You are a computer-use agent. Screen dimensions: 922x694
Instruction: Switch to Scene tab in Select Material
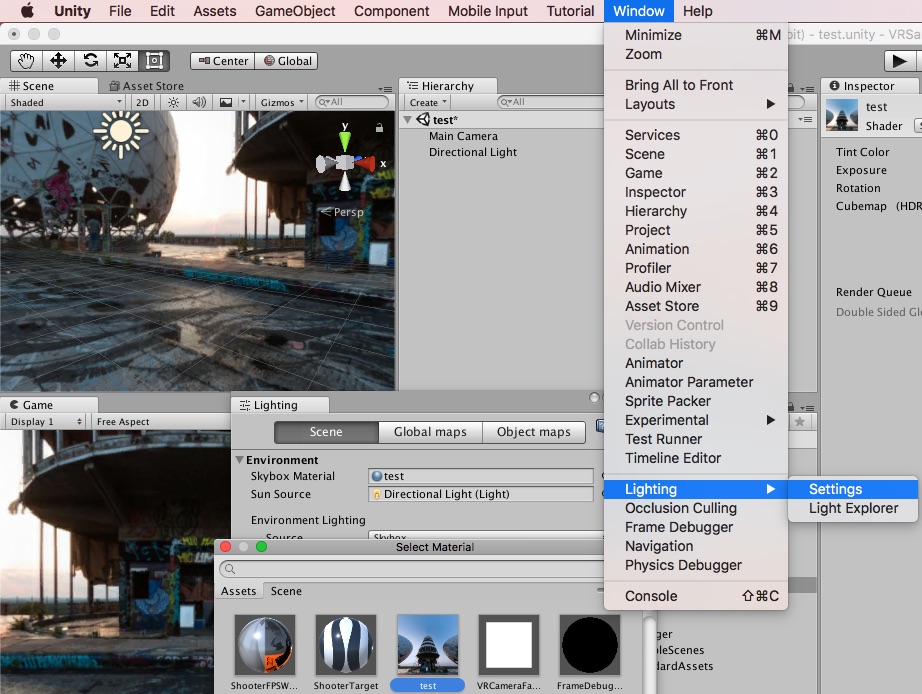[286, 591]
